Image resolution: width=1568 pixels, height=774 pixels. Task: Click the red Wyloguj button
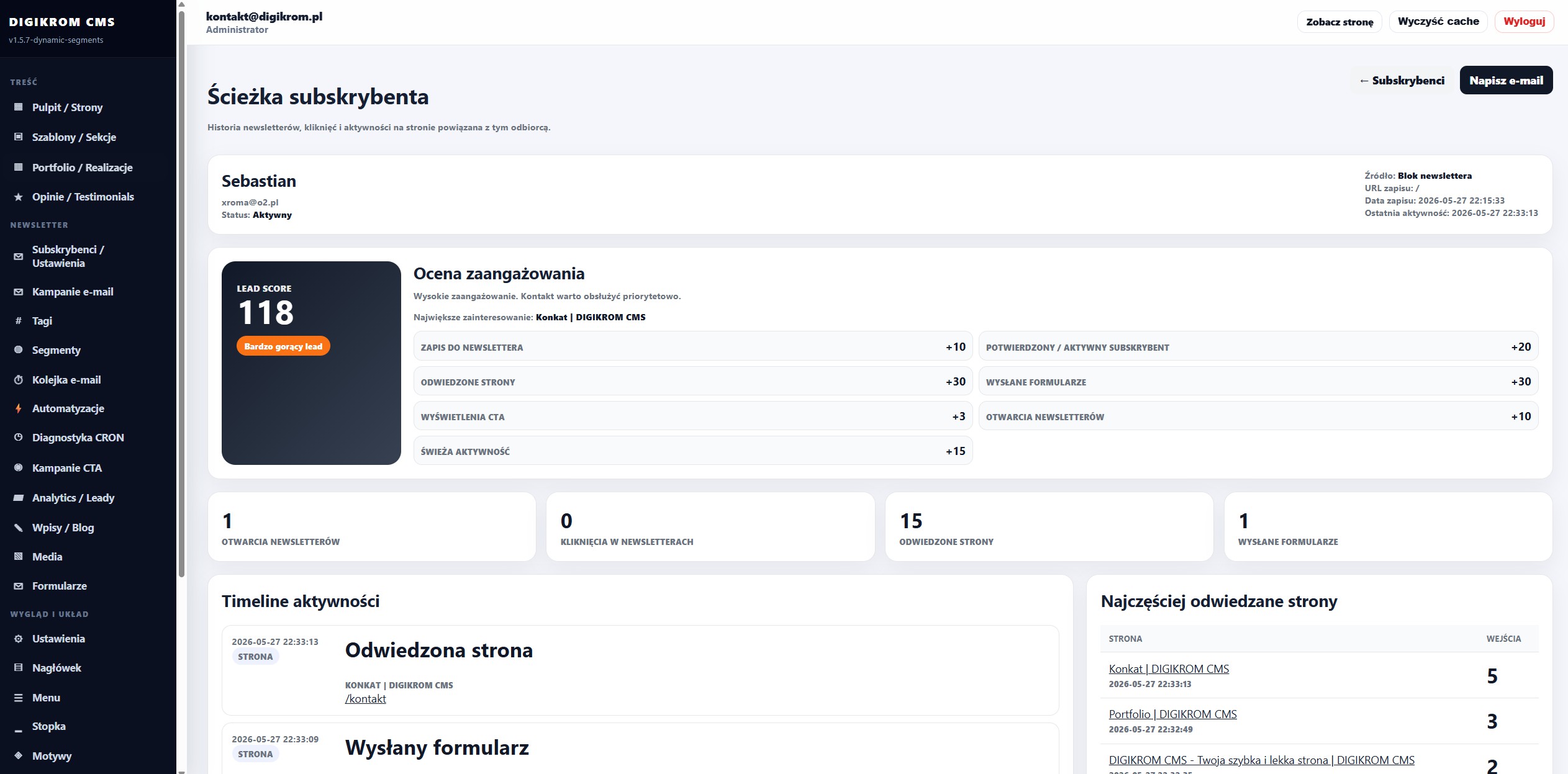point(1524,21)
